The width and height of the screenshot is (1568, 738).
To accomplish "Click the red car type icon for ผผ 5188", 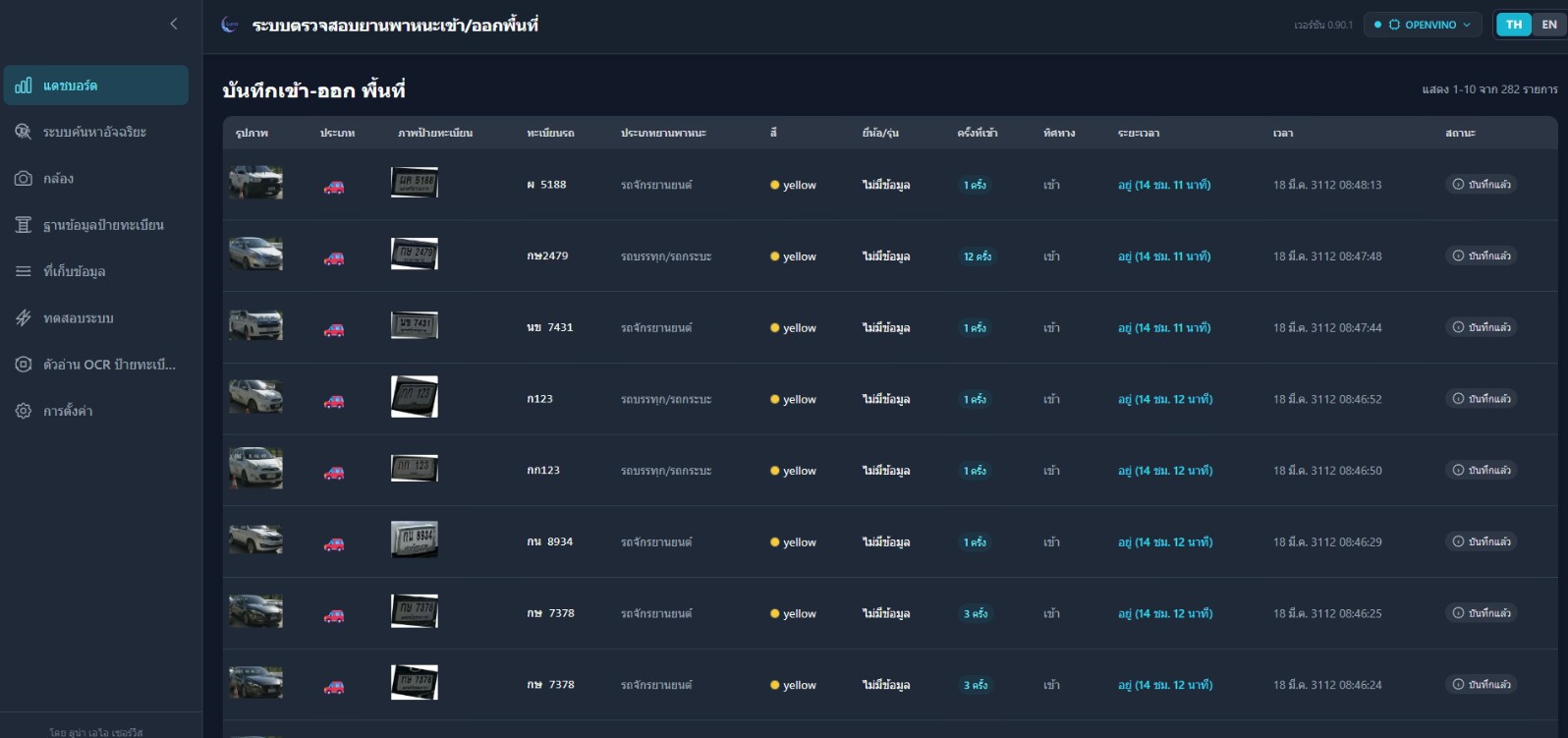I will click(334, 186).
